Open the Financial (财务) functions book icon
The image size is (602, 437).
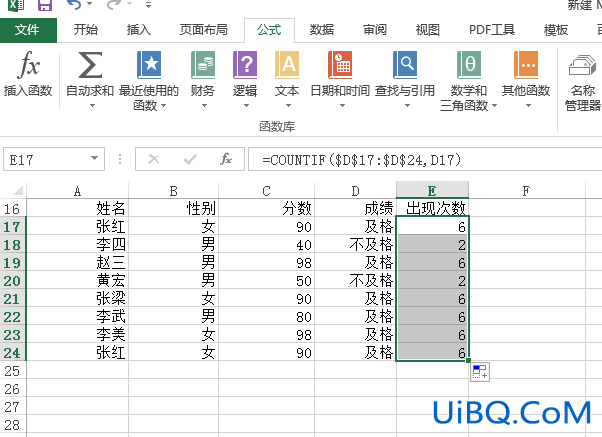(203, 65)
